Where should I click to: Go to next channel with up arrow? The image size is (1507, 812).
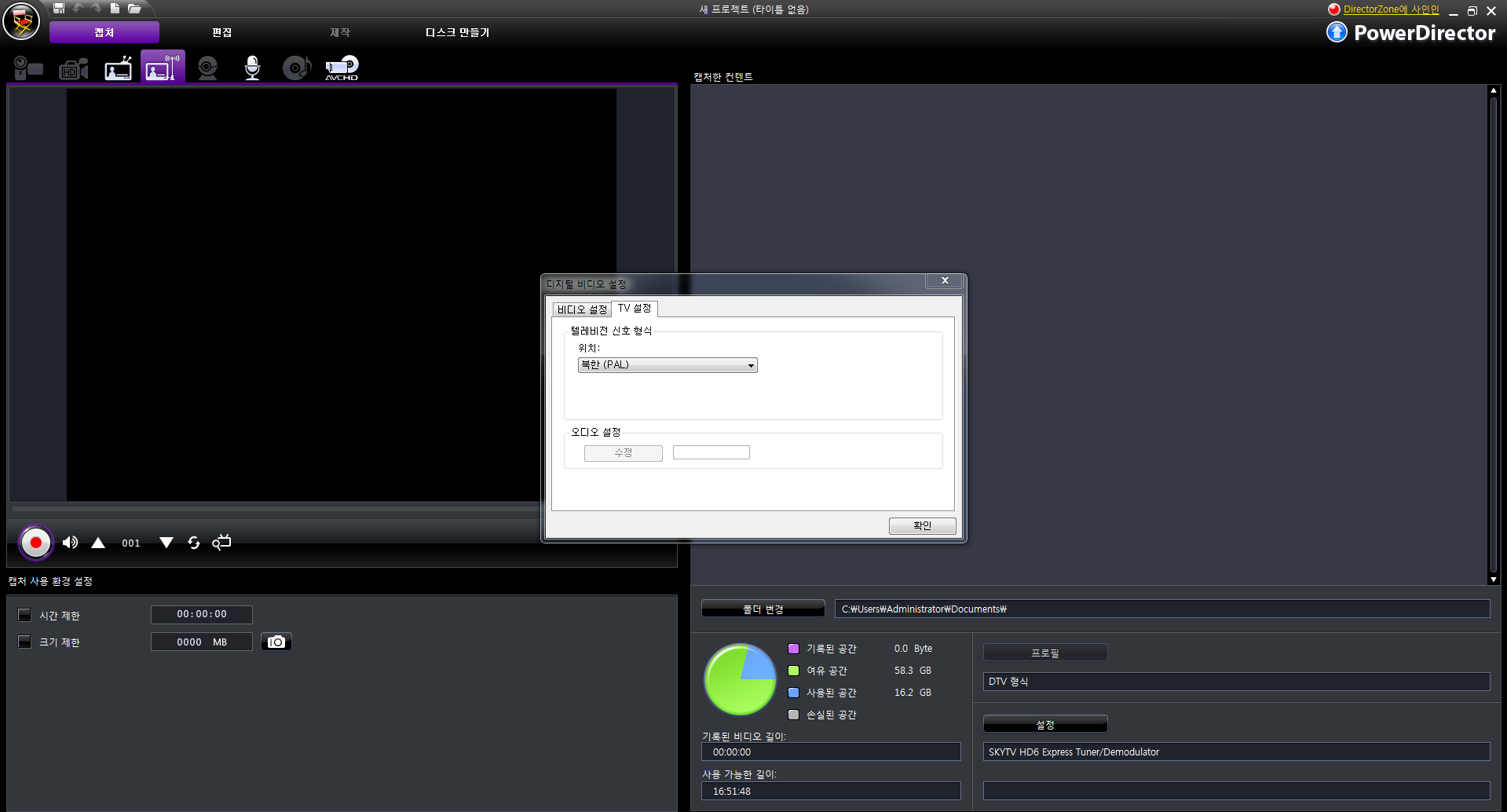pyautogui.click(x=98, y=543)
